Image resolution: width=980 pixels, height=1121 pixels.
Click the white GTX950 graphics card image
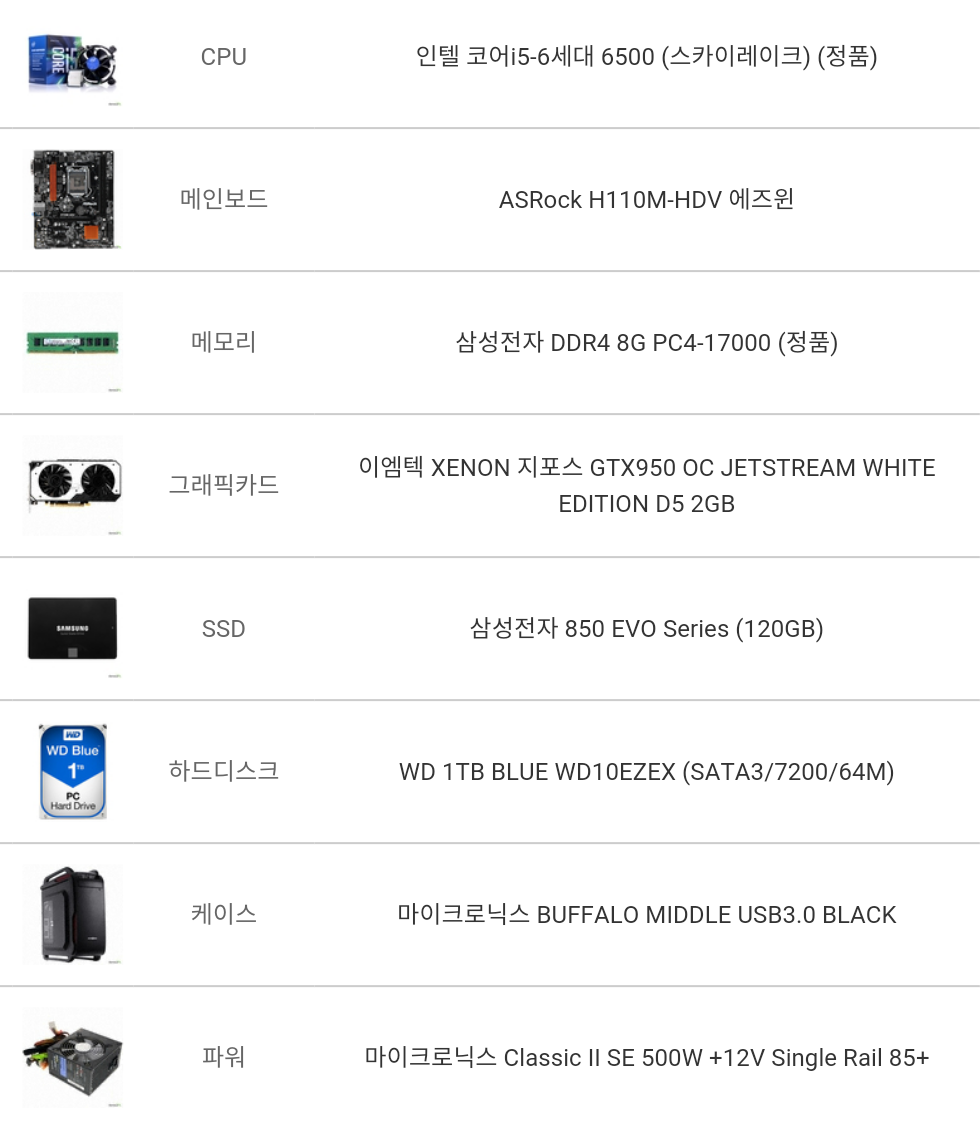click(72, 485)
